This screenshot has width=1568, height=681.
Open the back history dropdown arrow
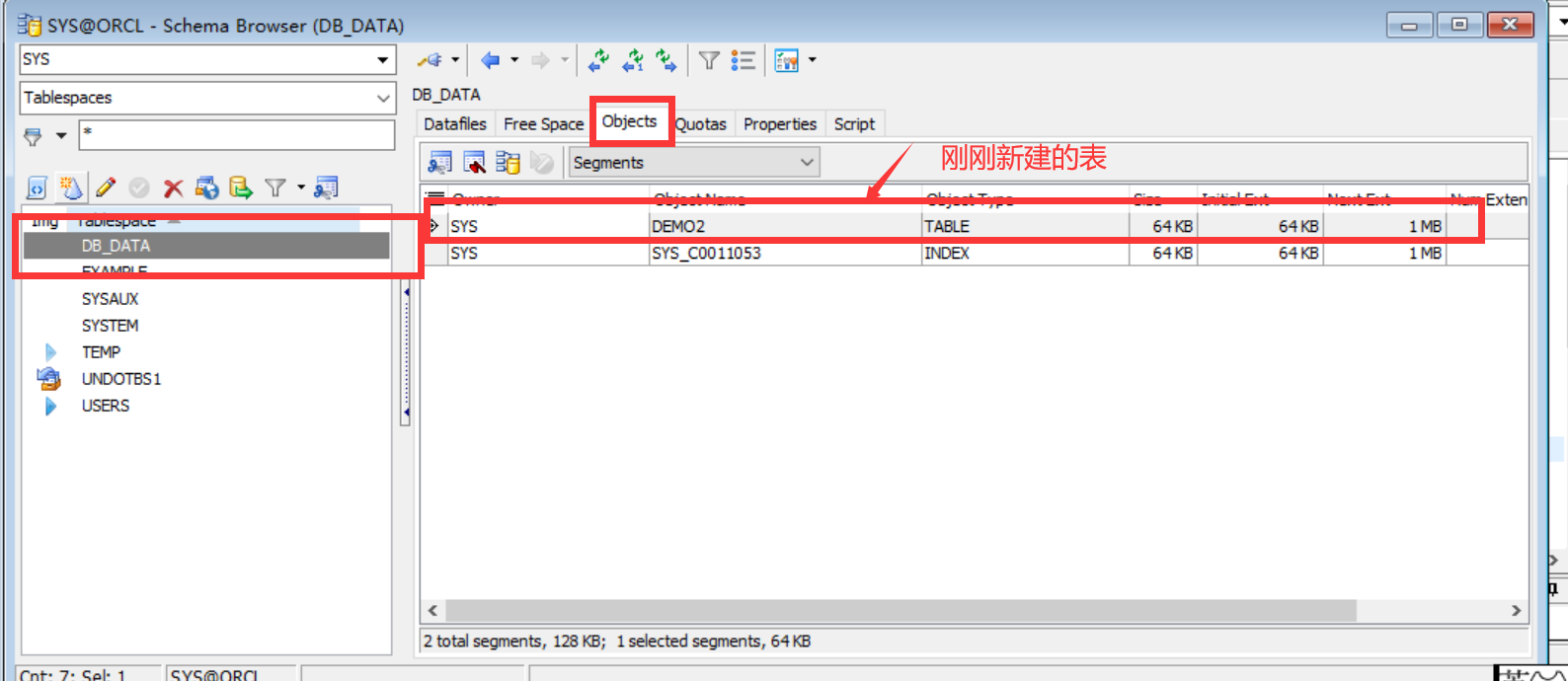[514, 60]
